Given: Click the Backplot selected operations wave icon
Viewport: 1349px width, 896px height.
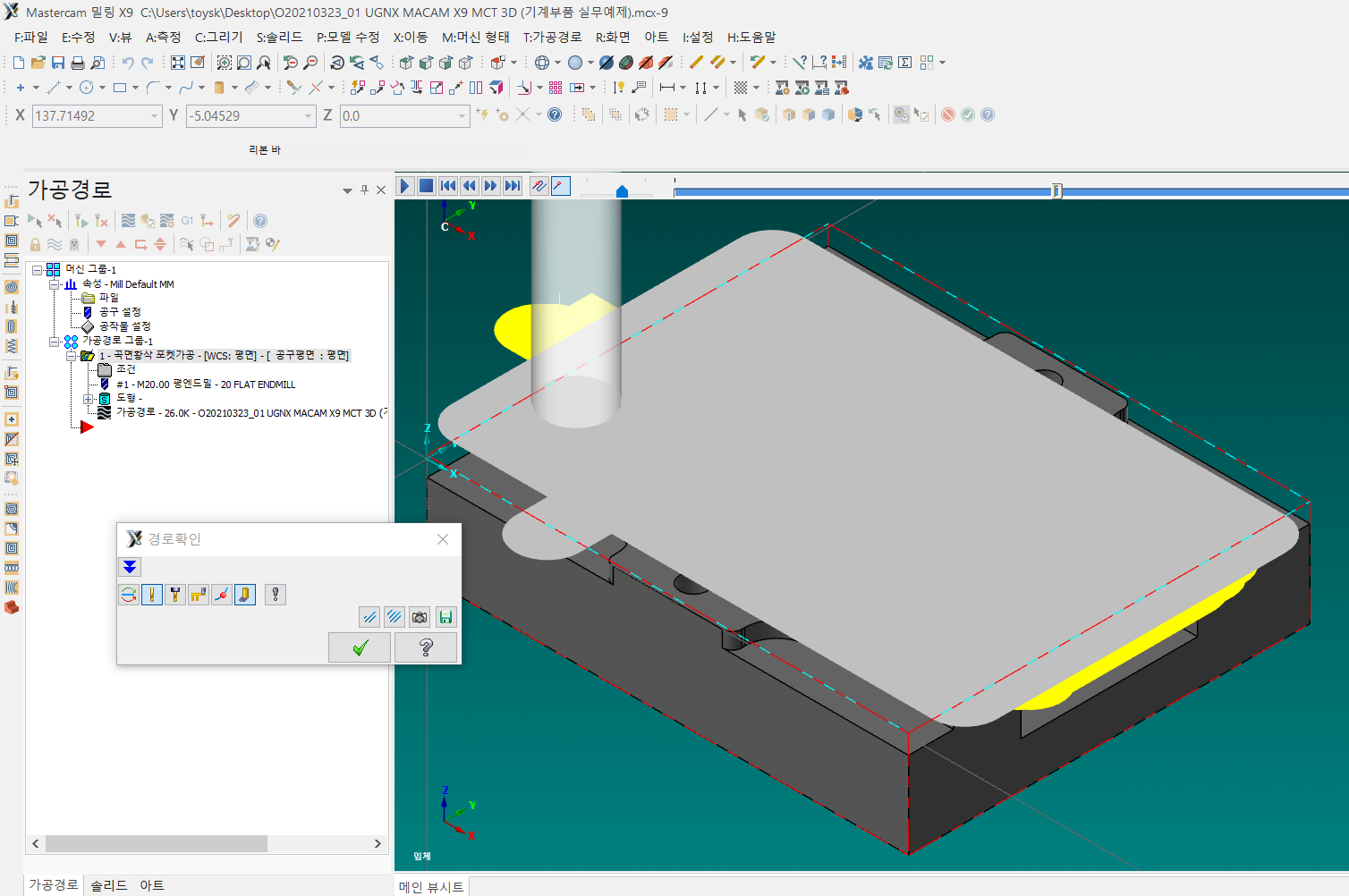Looking at the screenshot, I should point(128,221).
